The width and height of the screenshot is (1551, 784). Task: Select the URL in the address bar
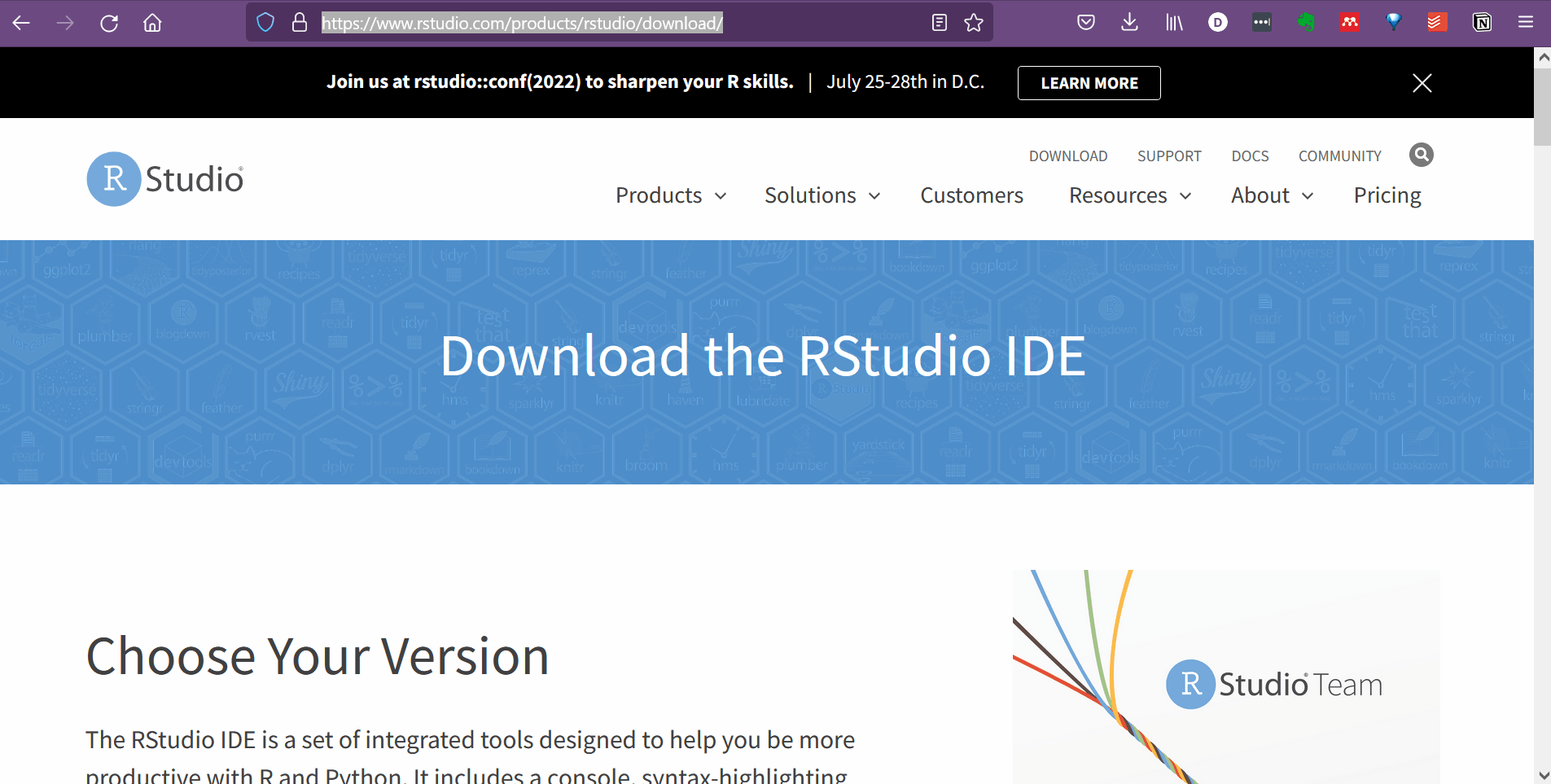[522, 23]
